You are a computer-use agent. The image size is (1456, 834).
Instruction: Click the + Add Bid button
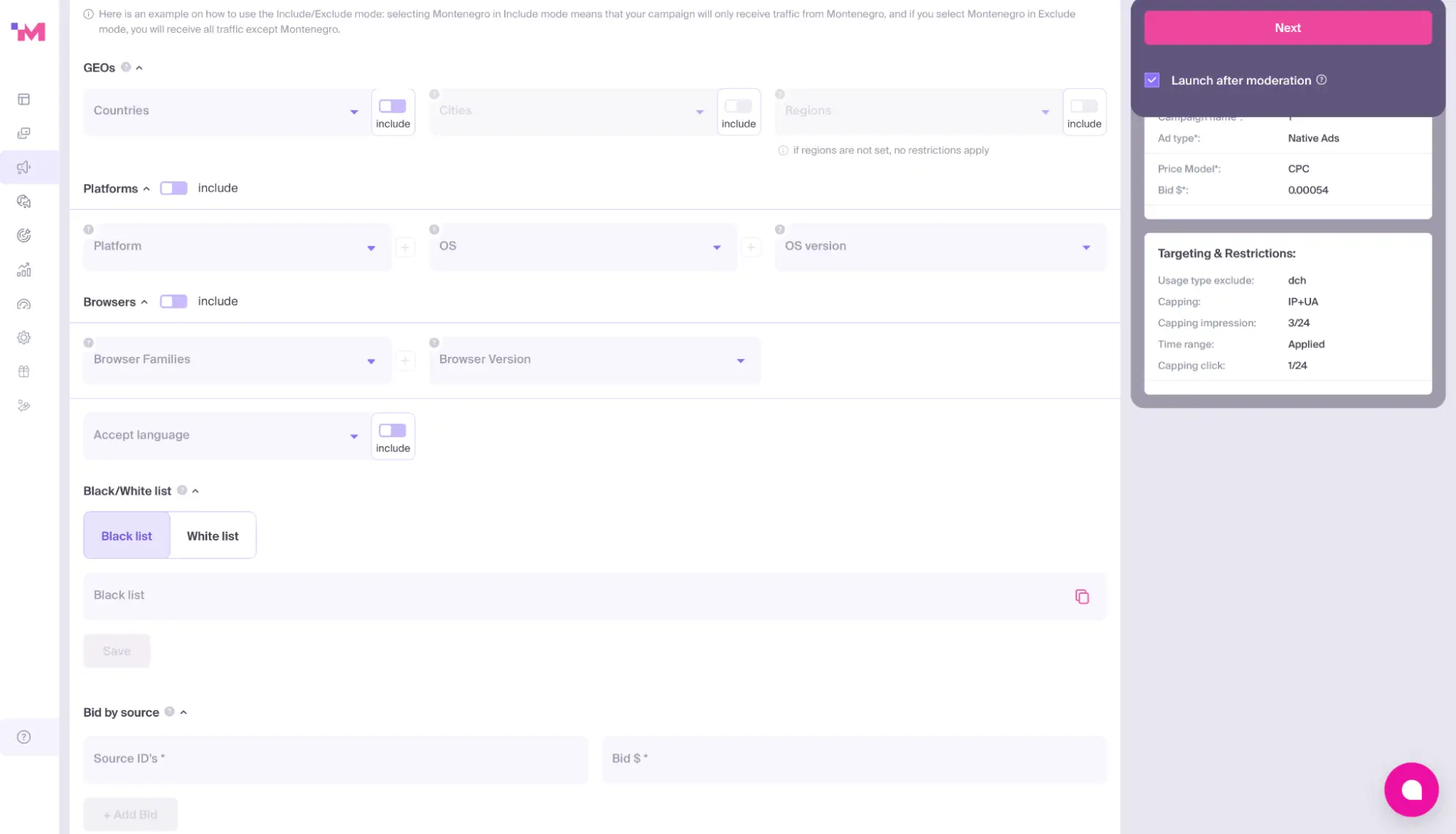click(130, 814)
